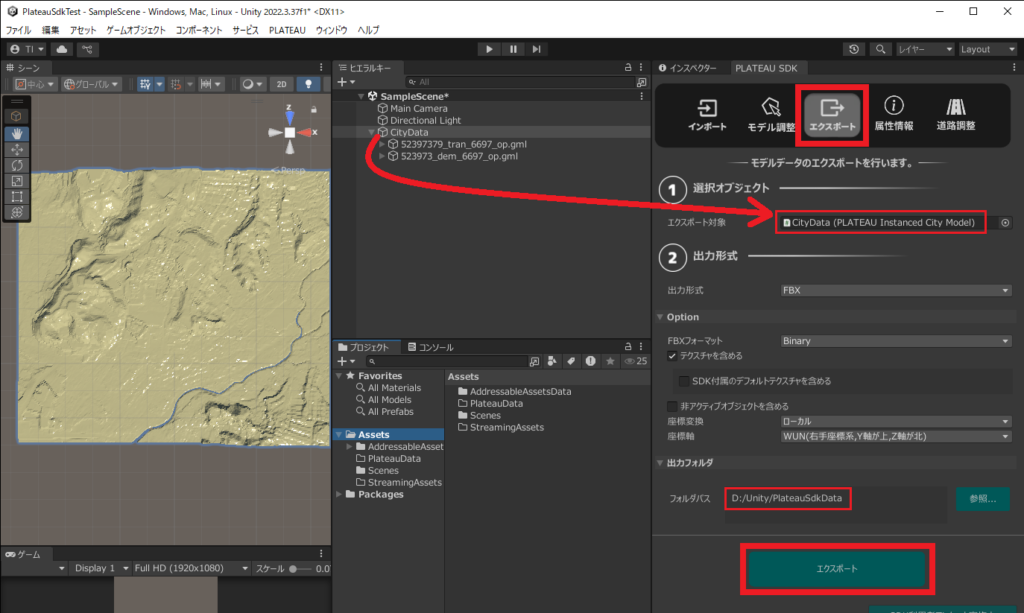Switch to the コンソール tab
The width and height of the screenshot is (1024, 613).
[x=430, y=347]
